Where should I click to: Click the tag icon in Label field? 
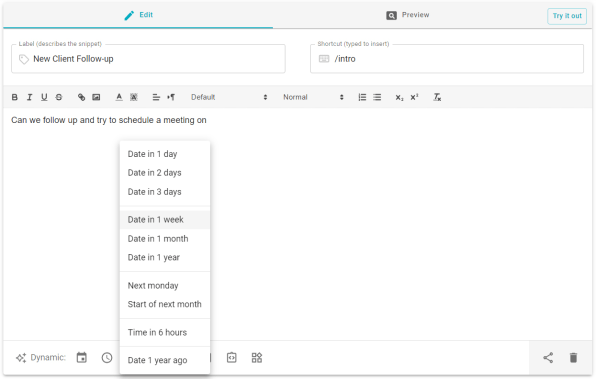(x=24, y=59)
